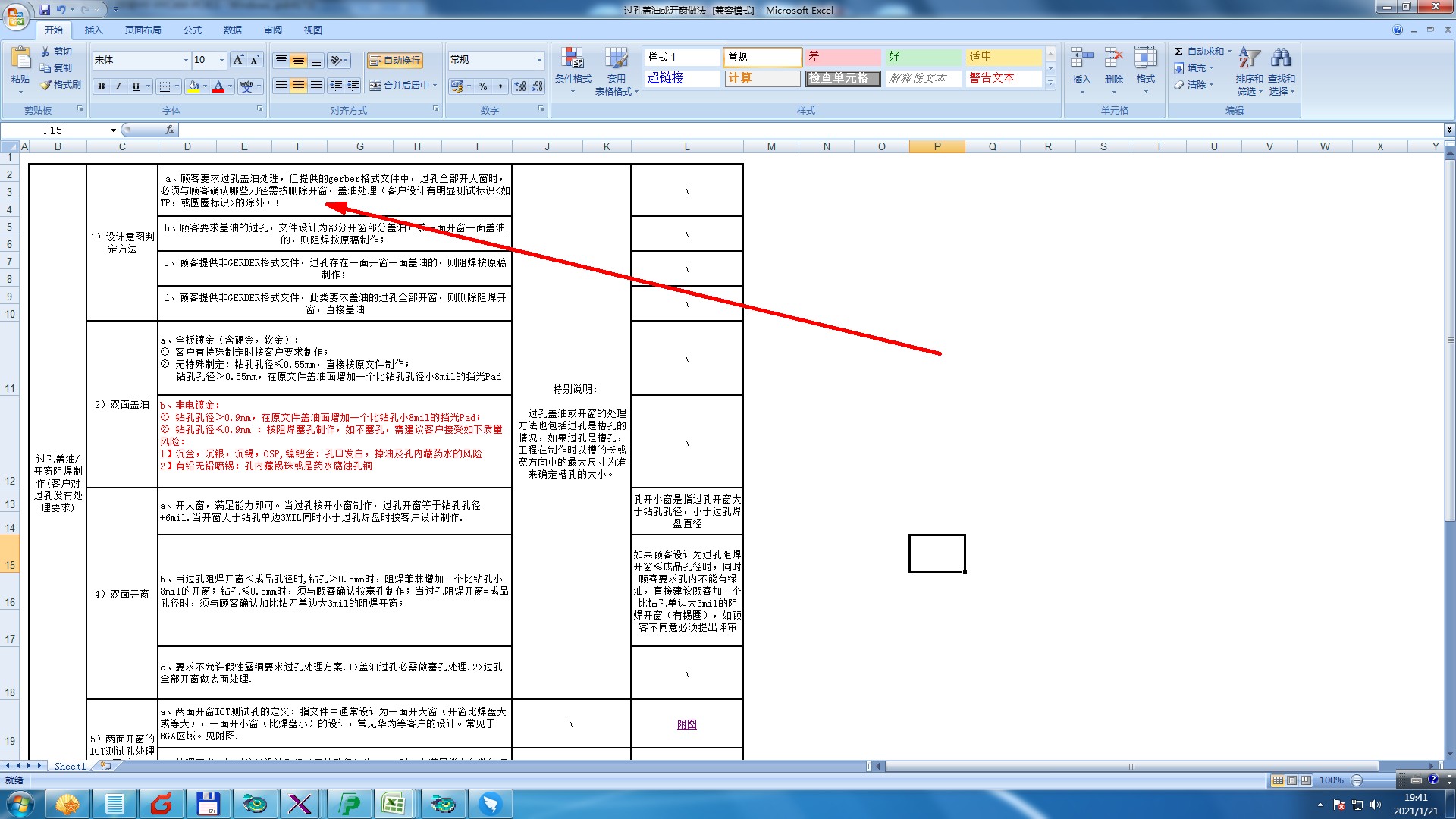
Task: Click the Name Box showing P15
Action: 53,130
